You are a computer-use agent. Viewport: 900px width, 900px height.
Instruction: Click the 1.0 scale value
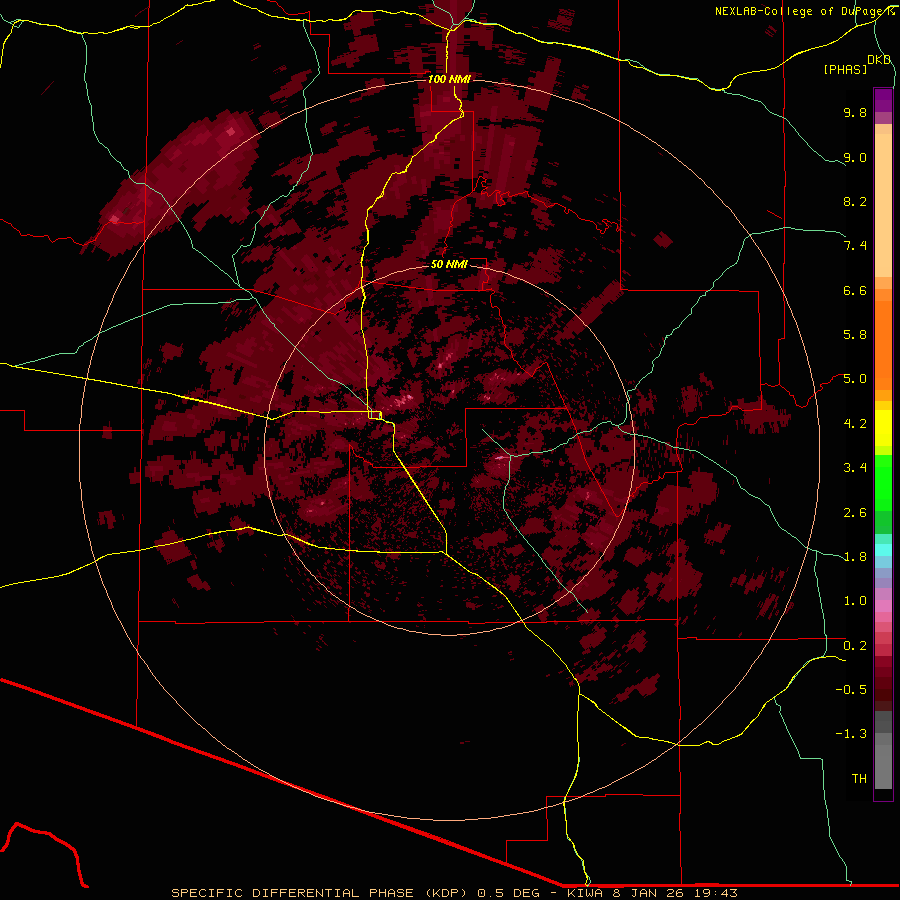coord(855,601)
